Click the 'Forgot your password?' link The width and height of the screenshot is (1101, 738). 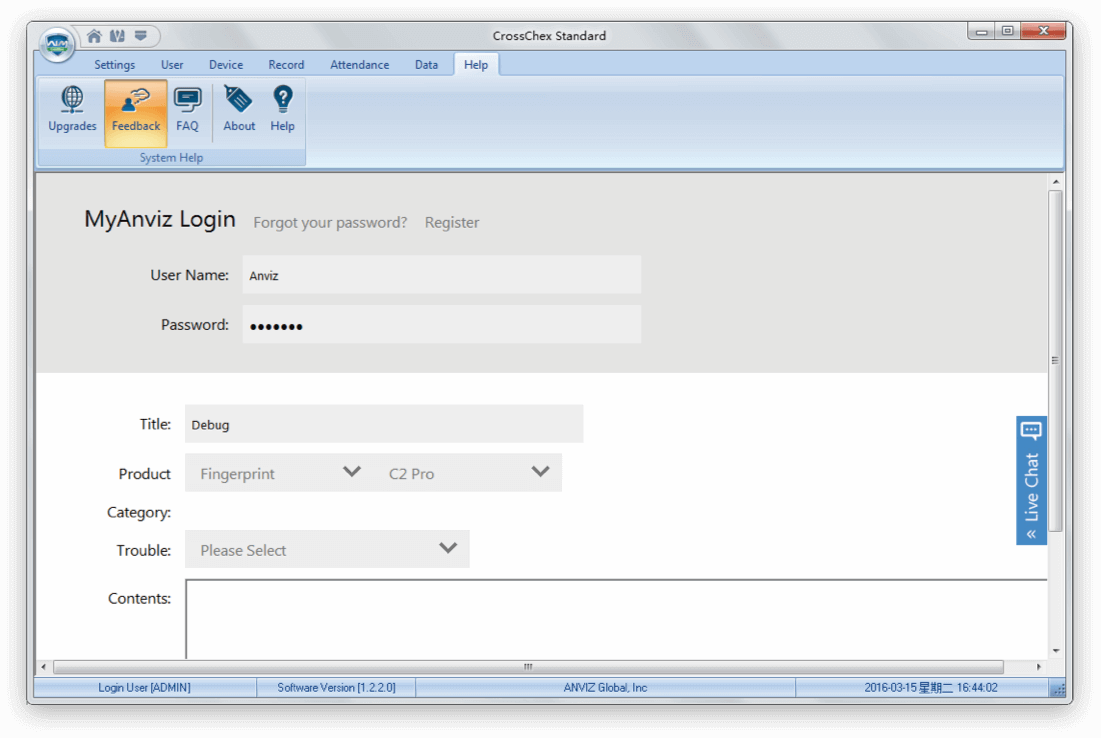point(330,222)
